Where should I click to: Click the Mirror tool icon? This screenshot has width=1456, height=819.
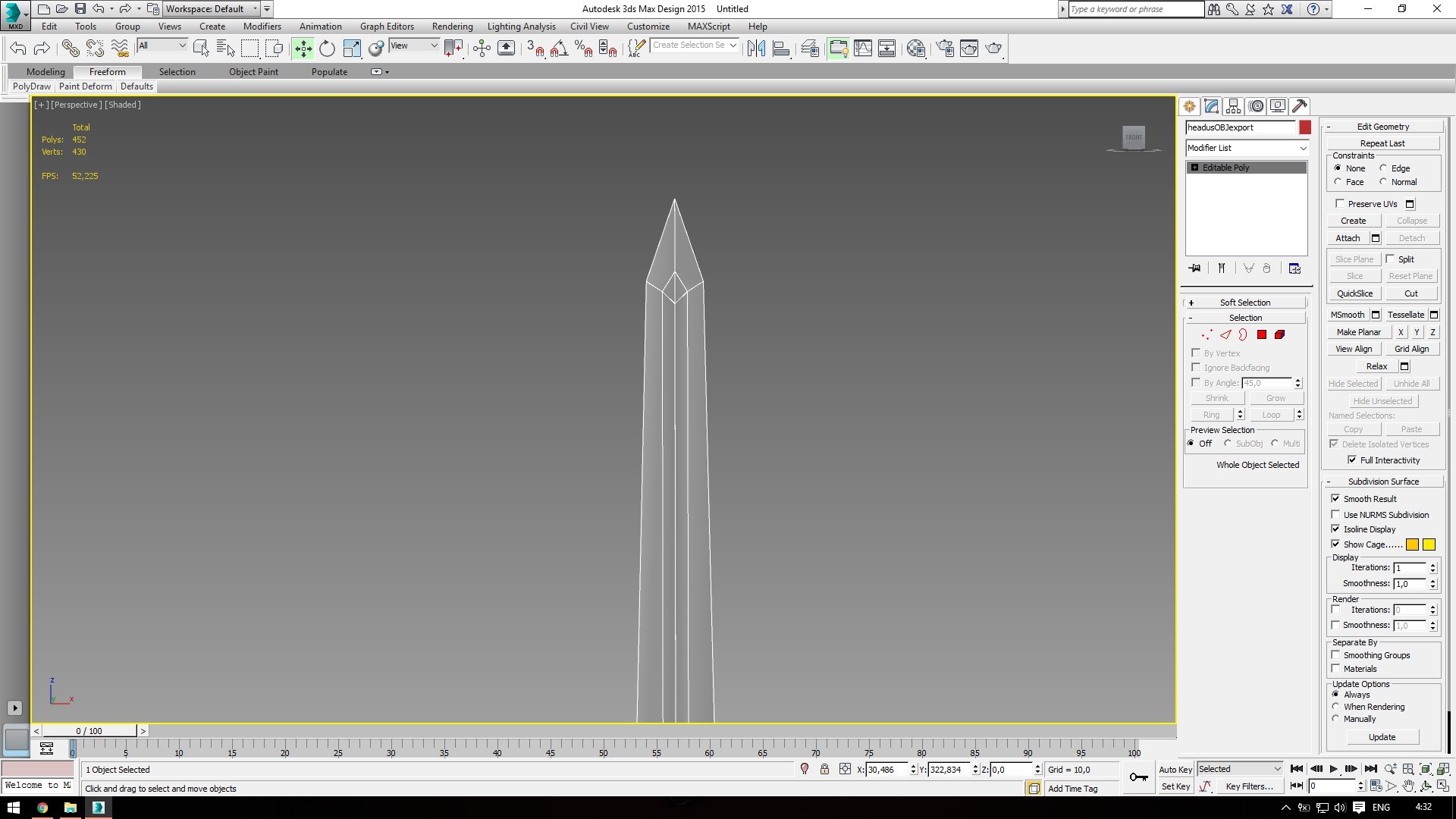(756, 49)
